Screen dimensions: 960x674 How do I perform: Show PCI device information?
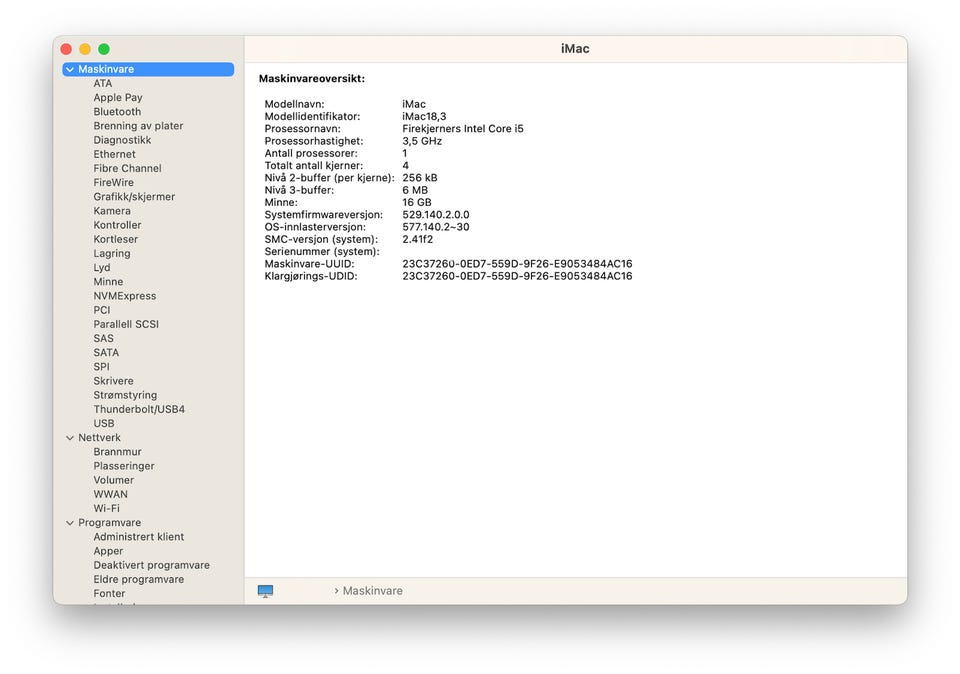(102, 310)
